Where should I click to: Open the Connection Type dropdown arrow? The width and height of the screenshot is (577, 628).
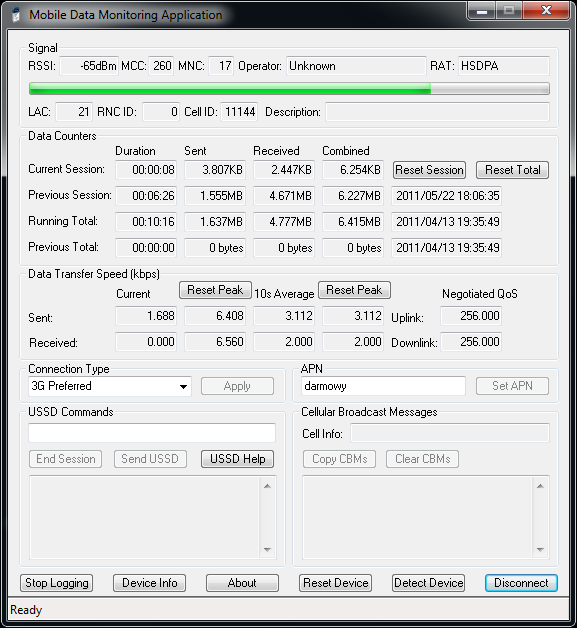pyautogui.click(x=183, y=386)
